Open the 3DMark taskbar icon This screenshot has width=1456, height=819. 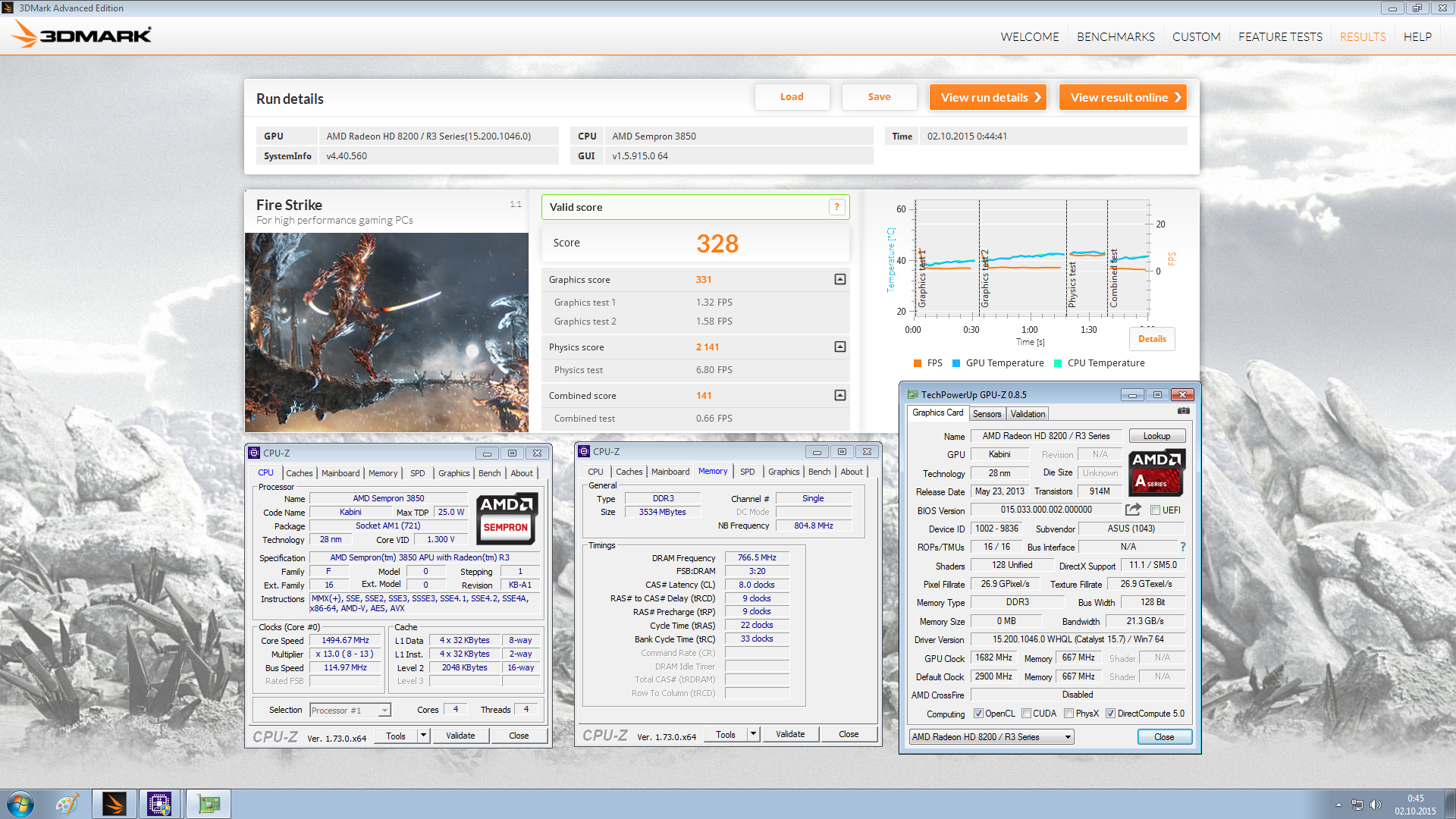(115, 804)
